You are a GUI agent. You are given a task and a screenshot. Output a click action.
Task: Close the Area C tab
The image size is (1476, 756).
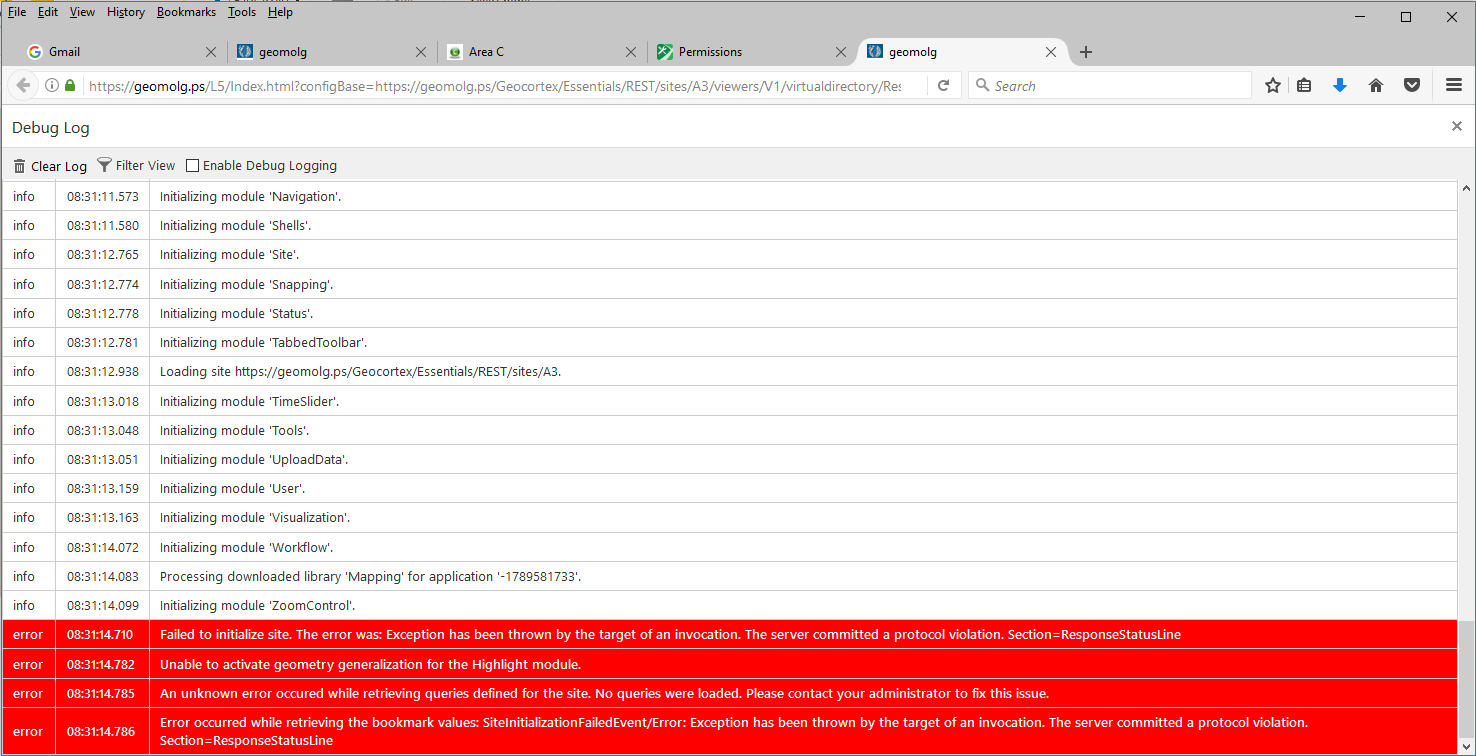[631, 52]
